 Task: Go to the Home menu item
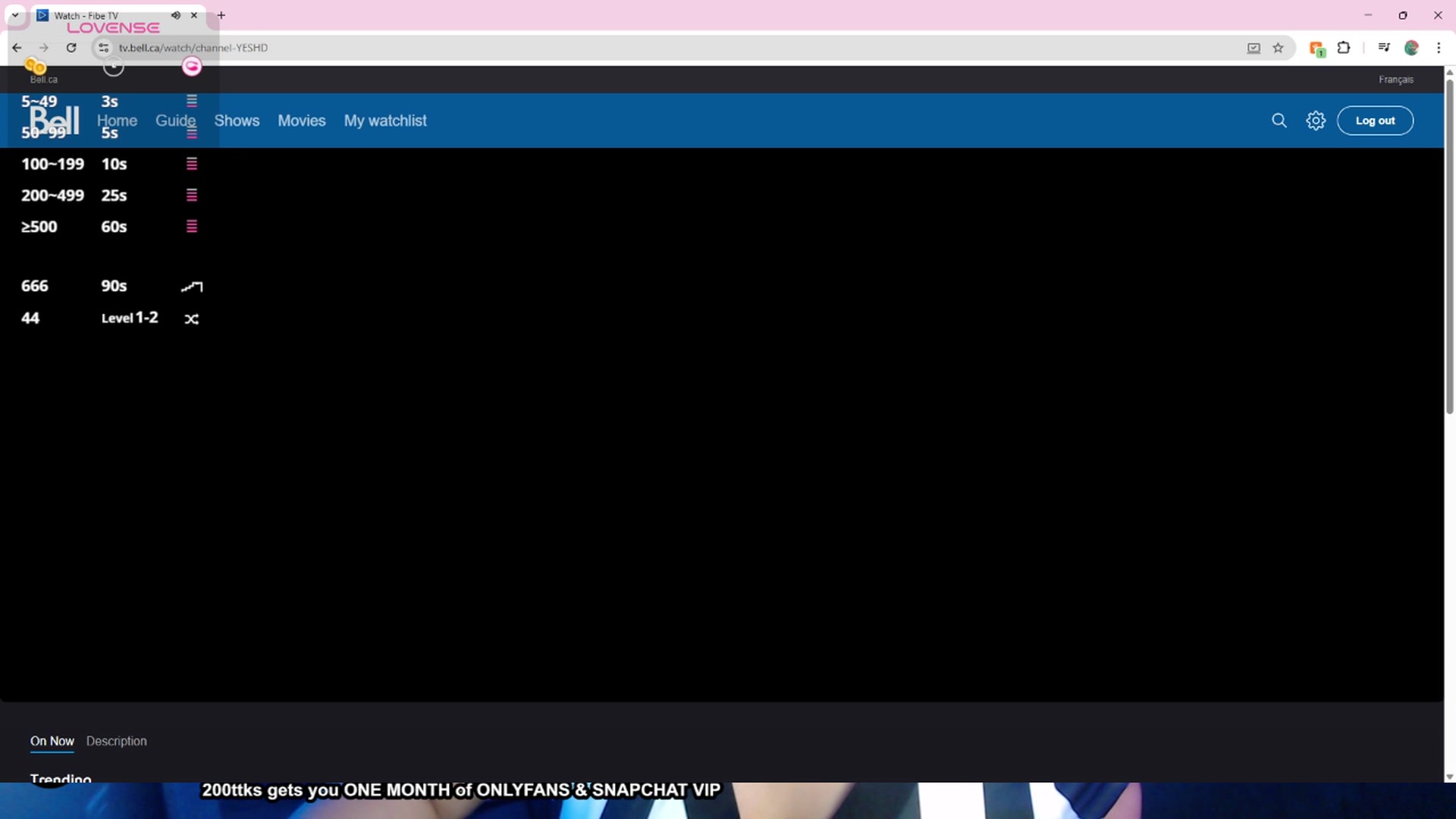click(x=117, y=121)
